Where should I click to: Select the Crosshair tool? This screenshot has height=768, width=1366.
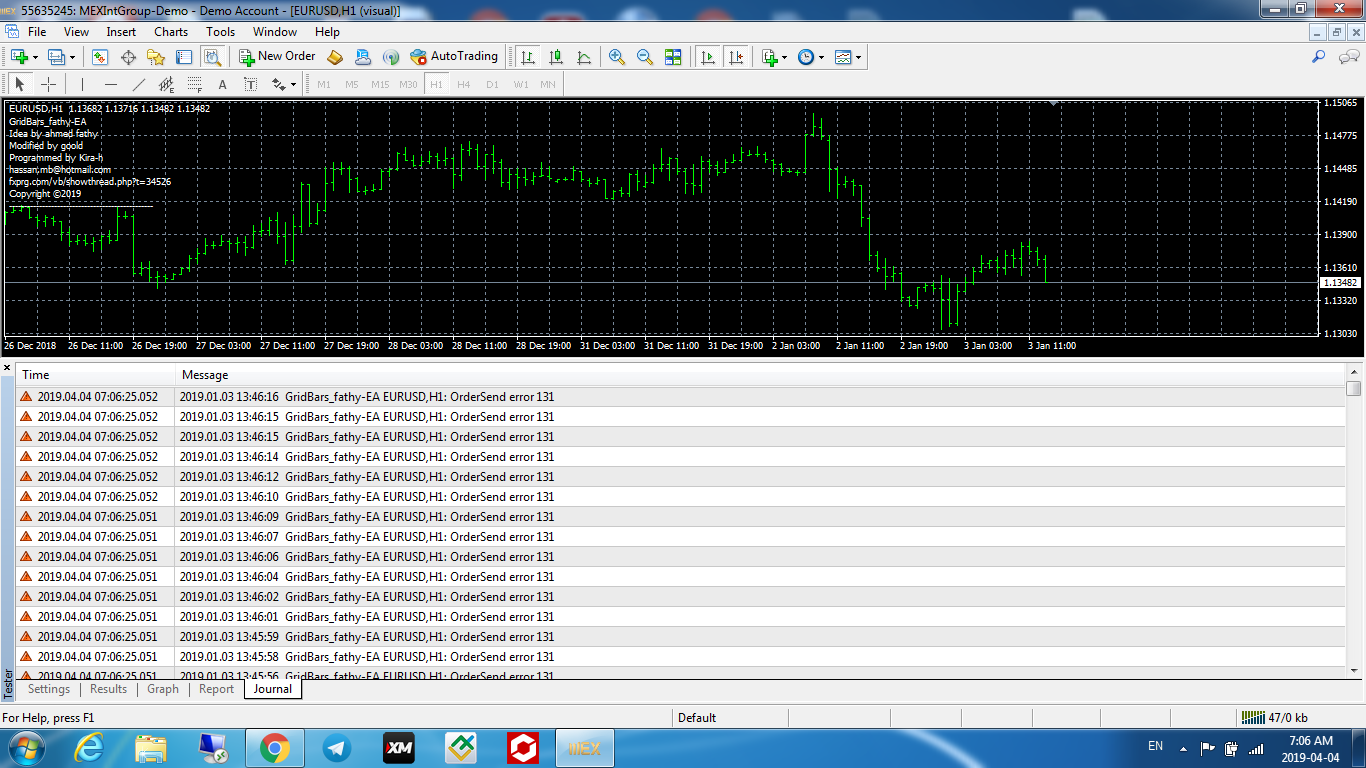coord(48,85)
